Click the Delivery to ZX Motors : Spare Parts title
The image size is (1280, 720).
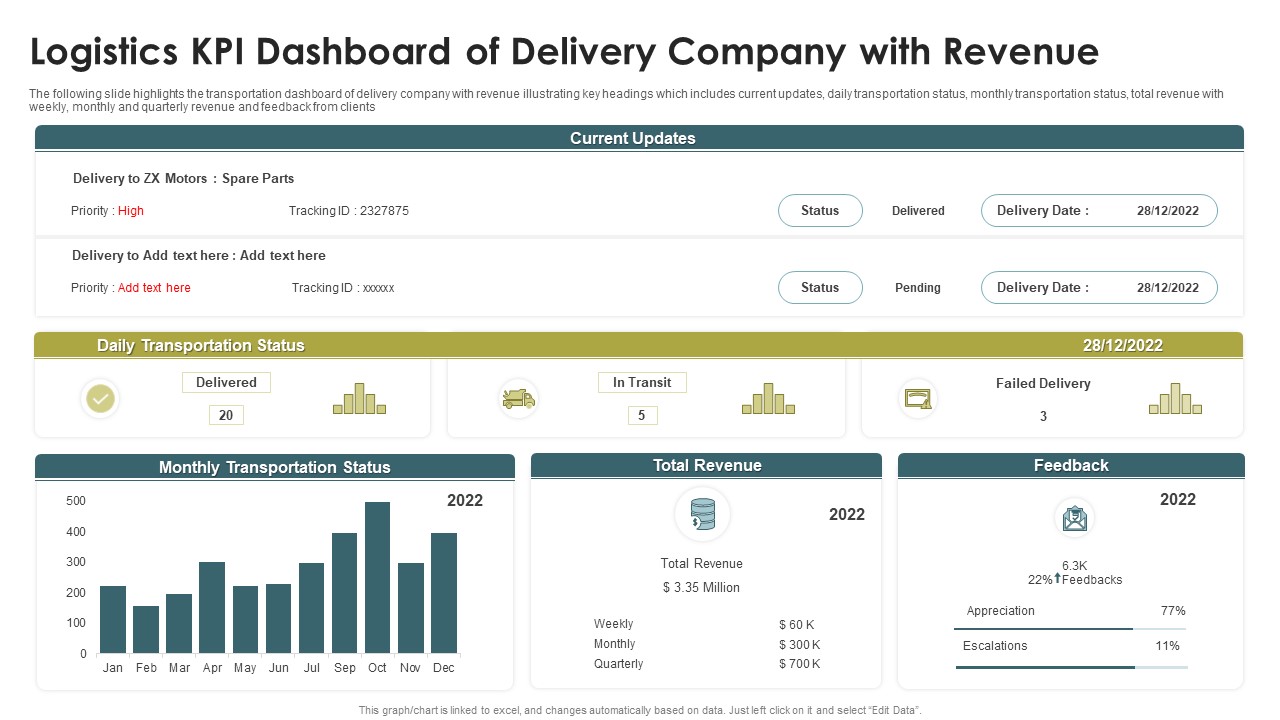pyautogui.click(x=183, y=178)
